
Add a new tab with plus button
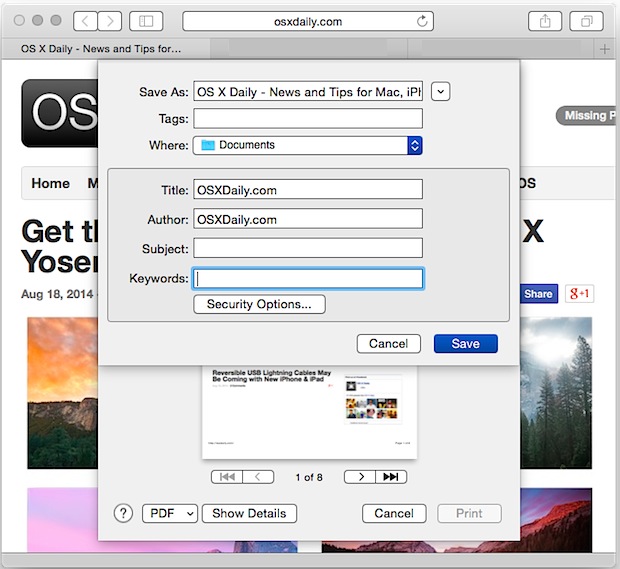click(605, 49)
